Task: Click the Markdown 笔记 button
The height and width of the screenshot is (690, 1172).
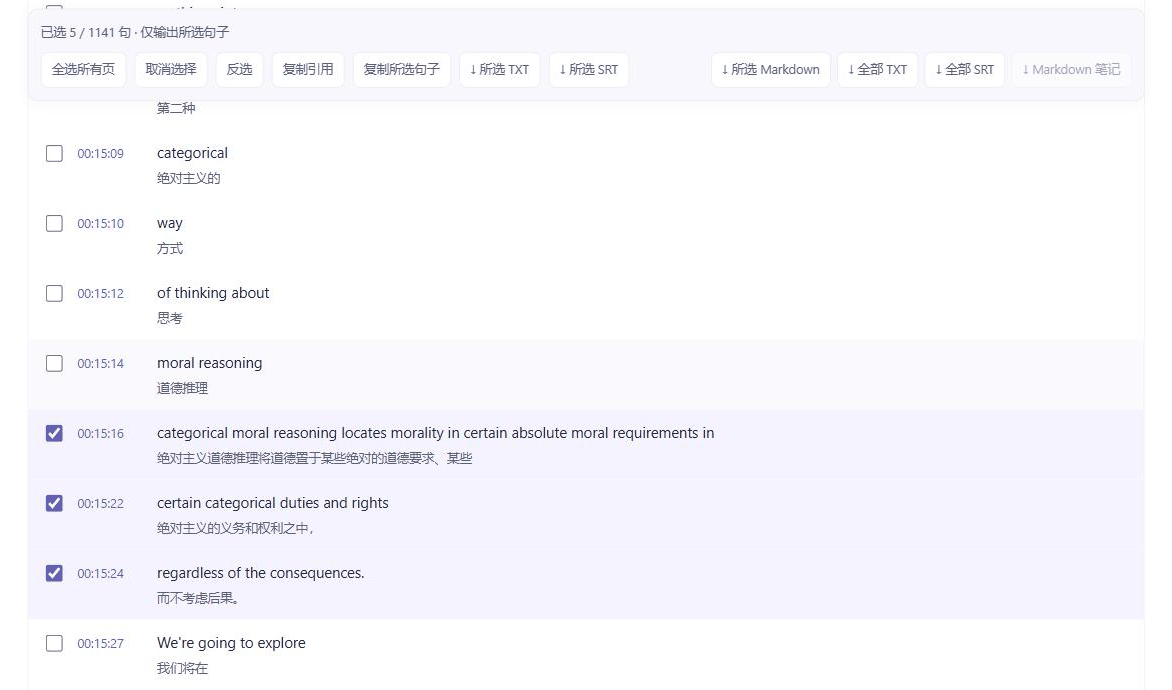Action: coord(1071,70)
